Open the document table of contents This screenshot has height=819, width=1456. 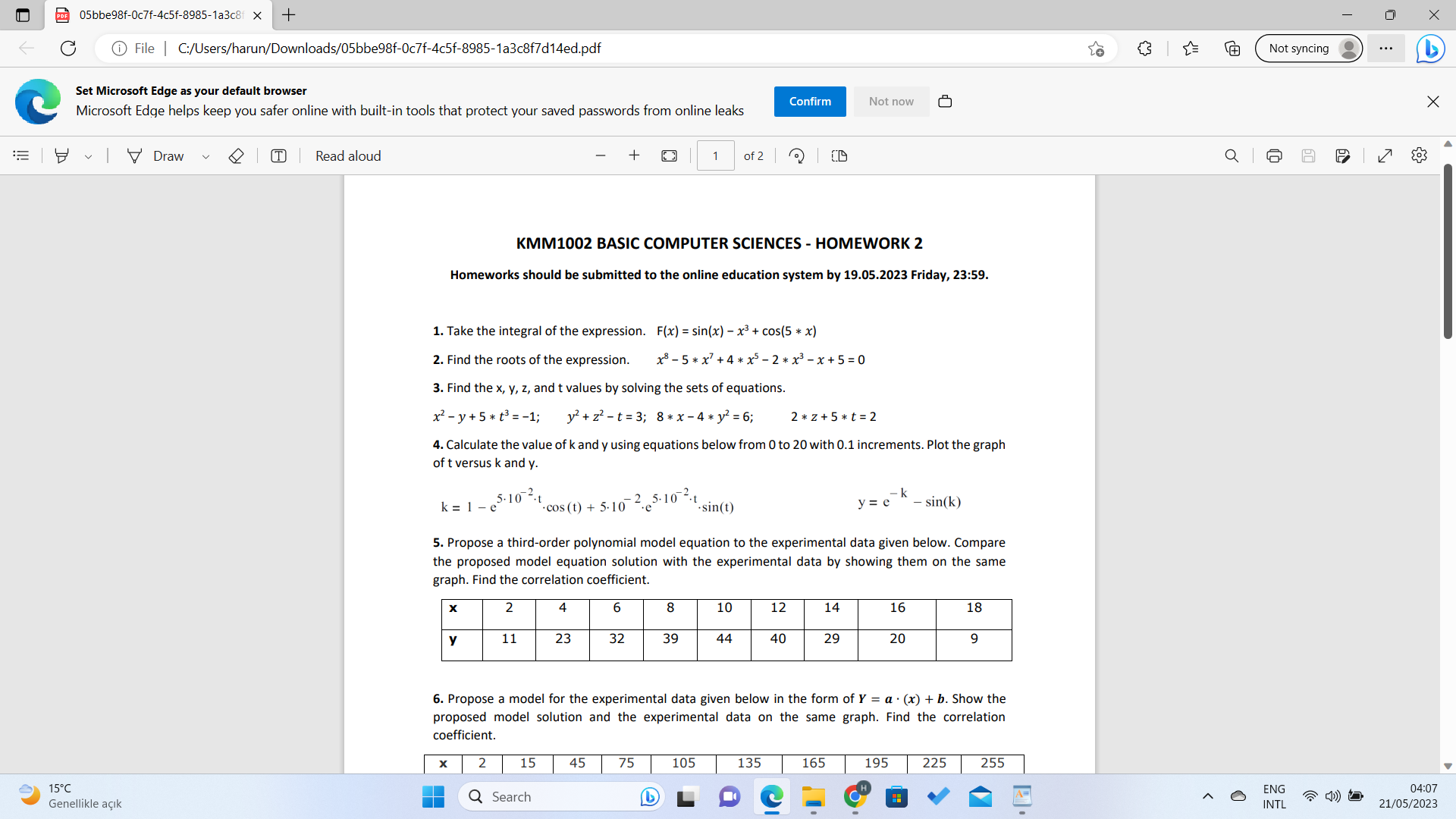(x=20, y=155)
